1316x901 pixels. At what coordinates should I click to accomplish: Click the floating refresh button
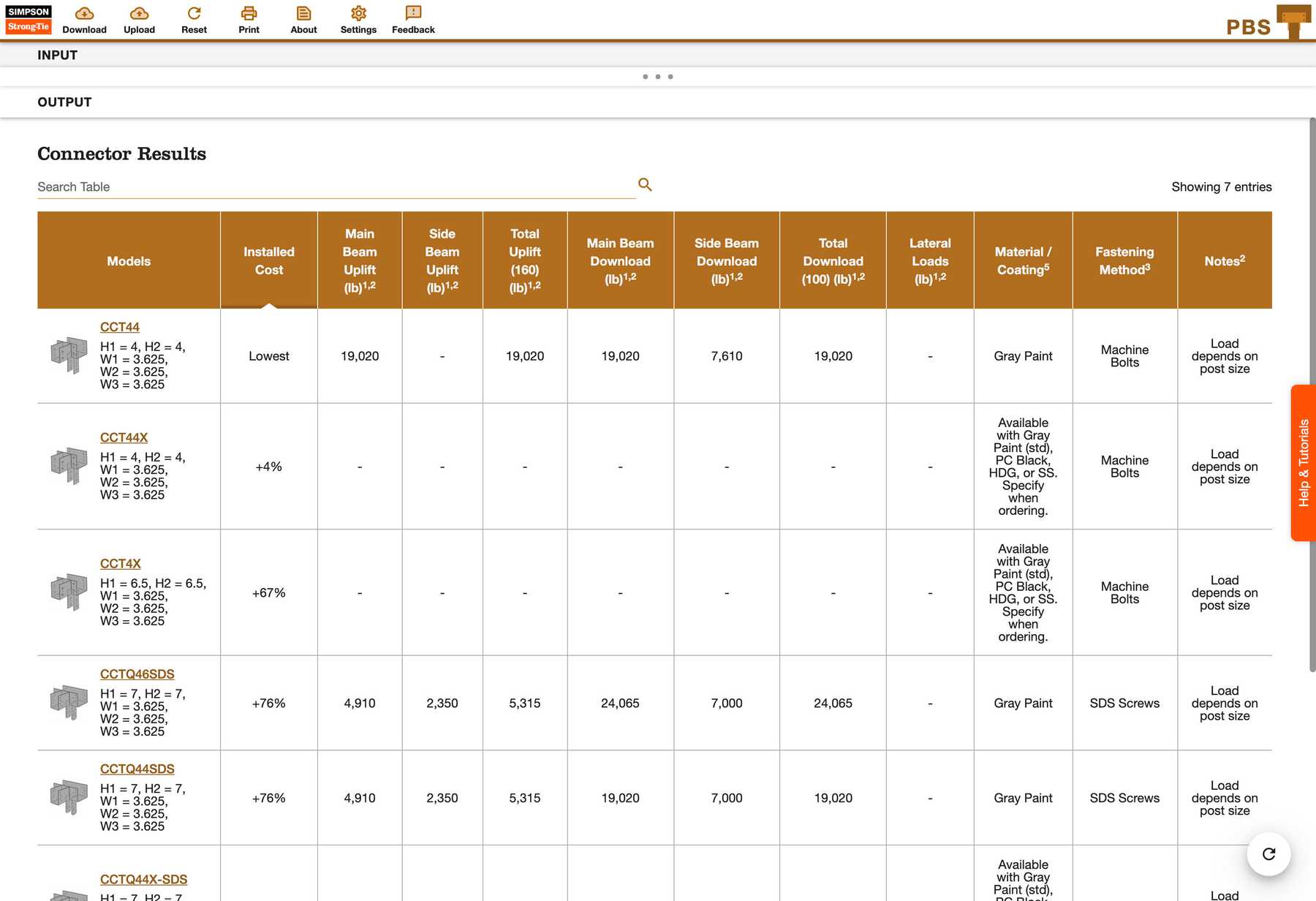click(x=1268, y=853)
